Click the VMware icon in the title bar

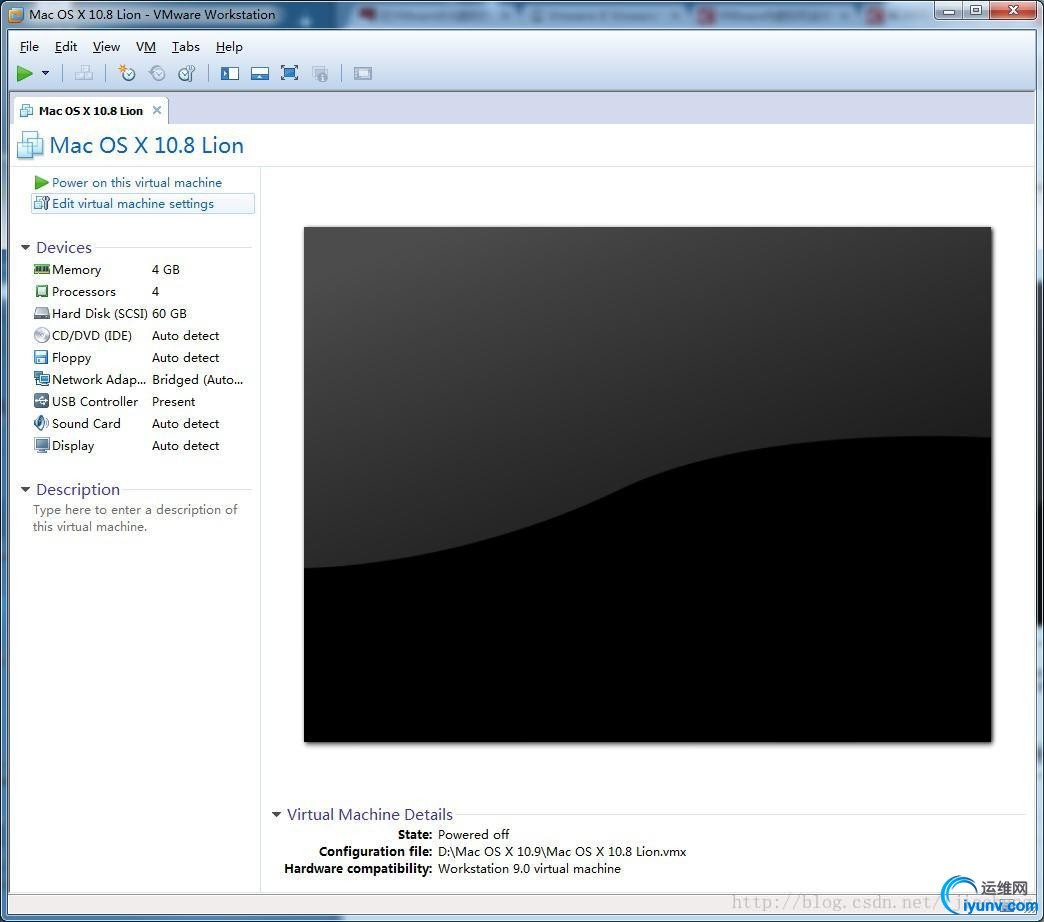coord(15,14)
